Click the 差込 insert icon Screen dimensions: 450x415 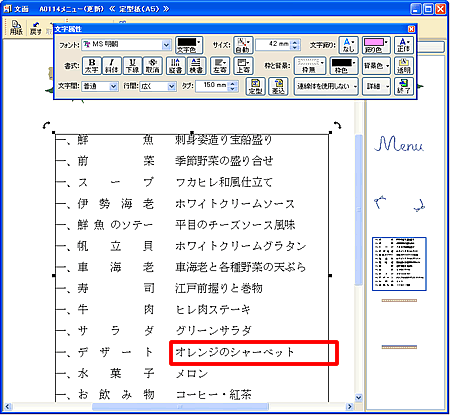[x=278, y=86]
